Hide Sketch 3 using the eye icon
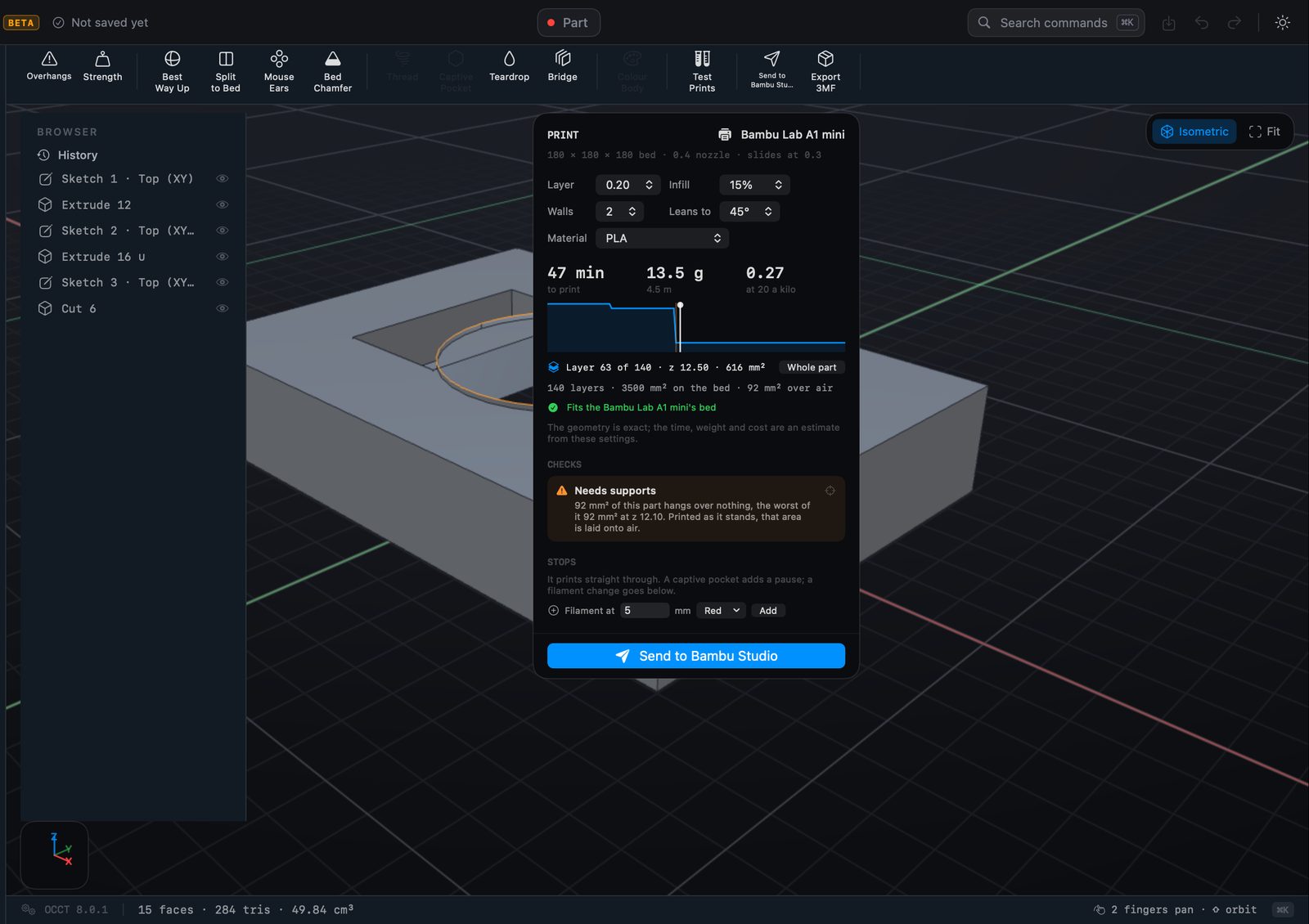The image size is (1309, 924). (x=222, y=282)
